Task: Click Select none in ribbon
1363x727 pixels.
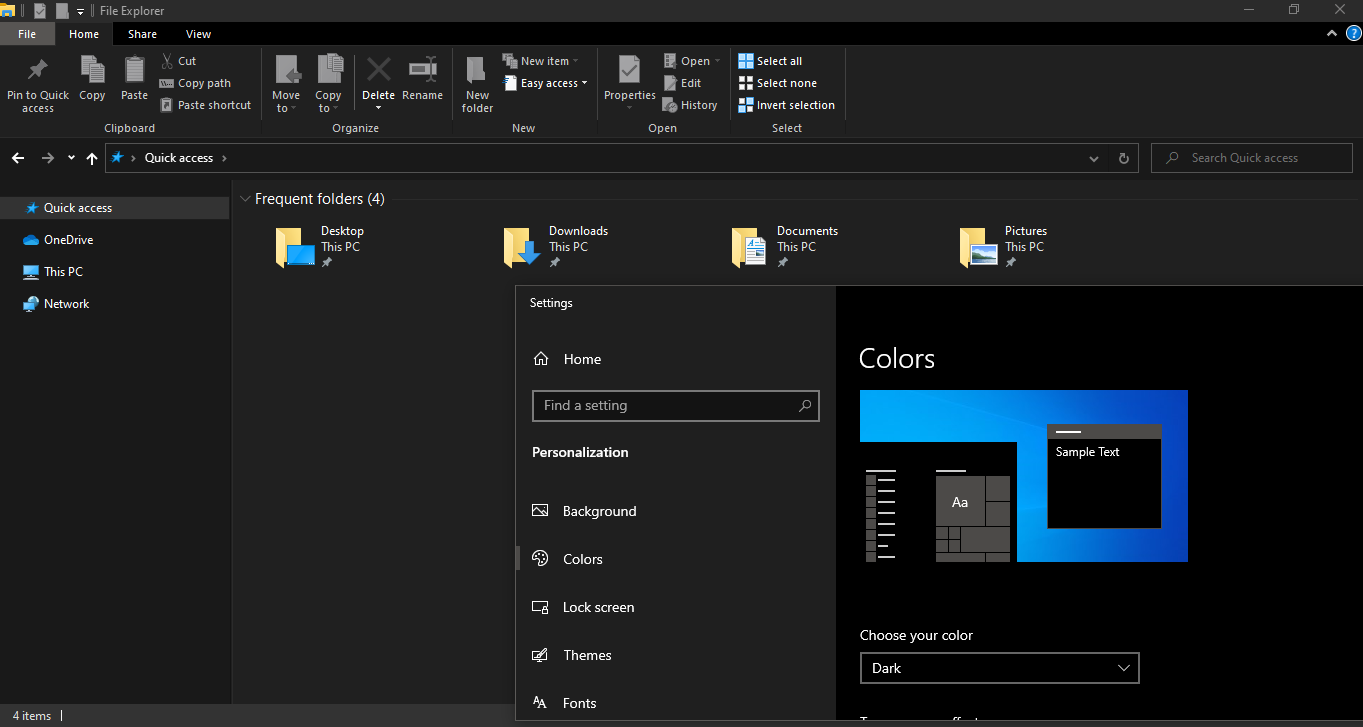Action: (777, 83)
